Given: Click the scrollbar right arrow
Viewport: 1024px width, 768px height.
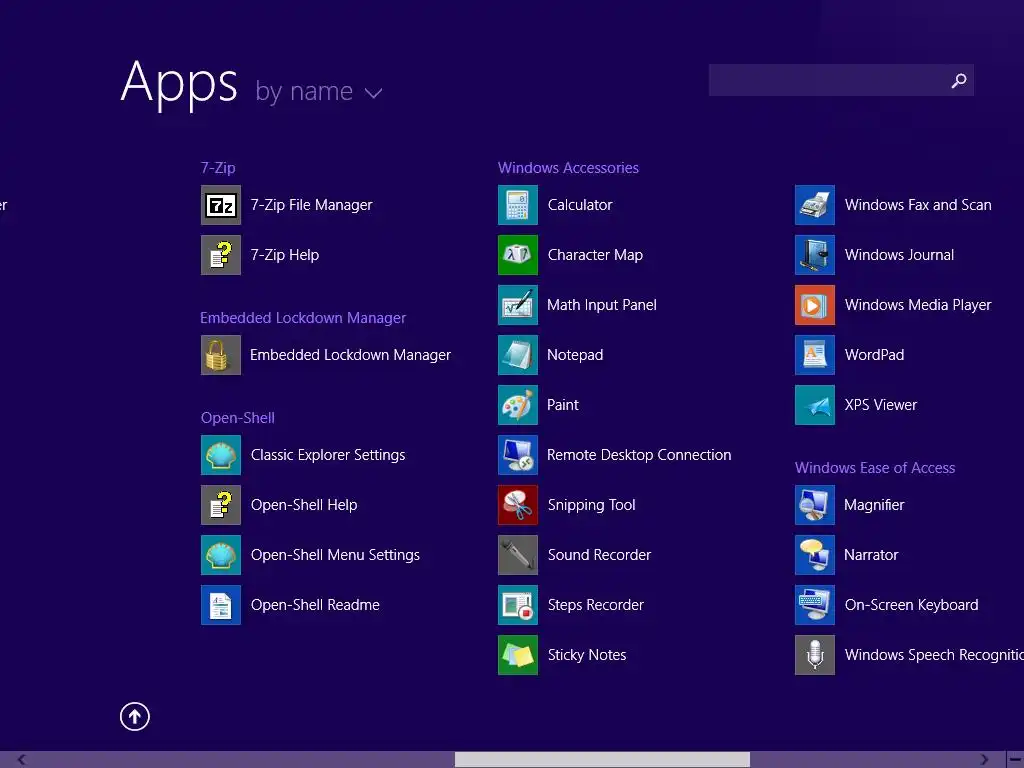Looking at the screenshot, I should tap(984, 760).
